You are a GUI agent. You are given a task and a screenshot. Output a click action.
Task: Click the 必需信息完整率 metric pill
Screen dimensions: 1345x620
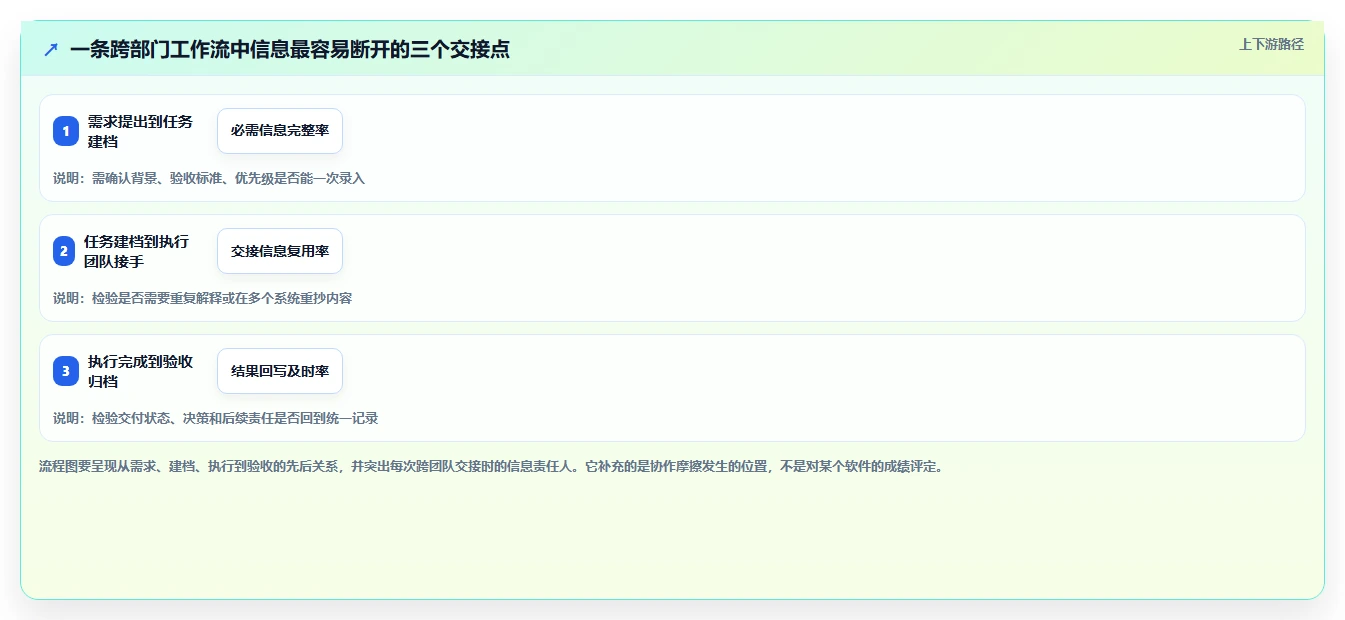coord(280,131)
